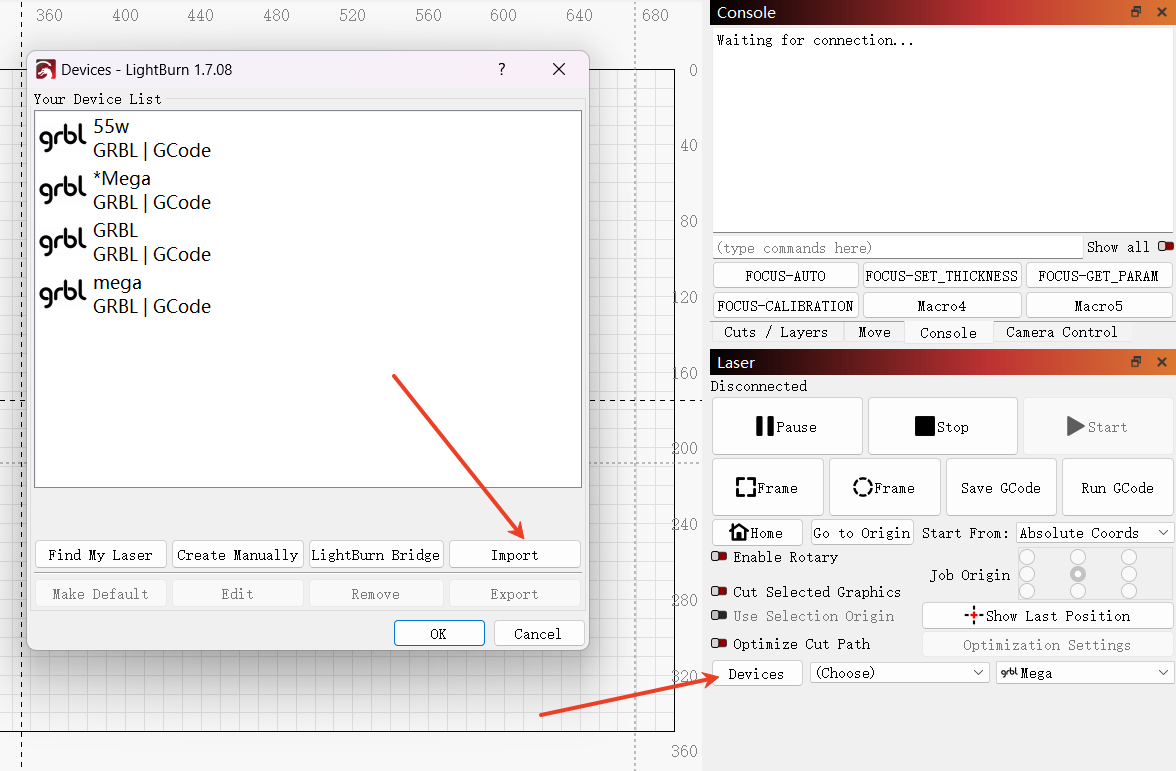Screen dimensions: 1176x771
Task: Click the Run GCode button
Action: tap(1118, 488)
